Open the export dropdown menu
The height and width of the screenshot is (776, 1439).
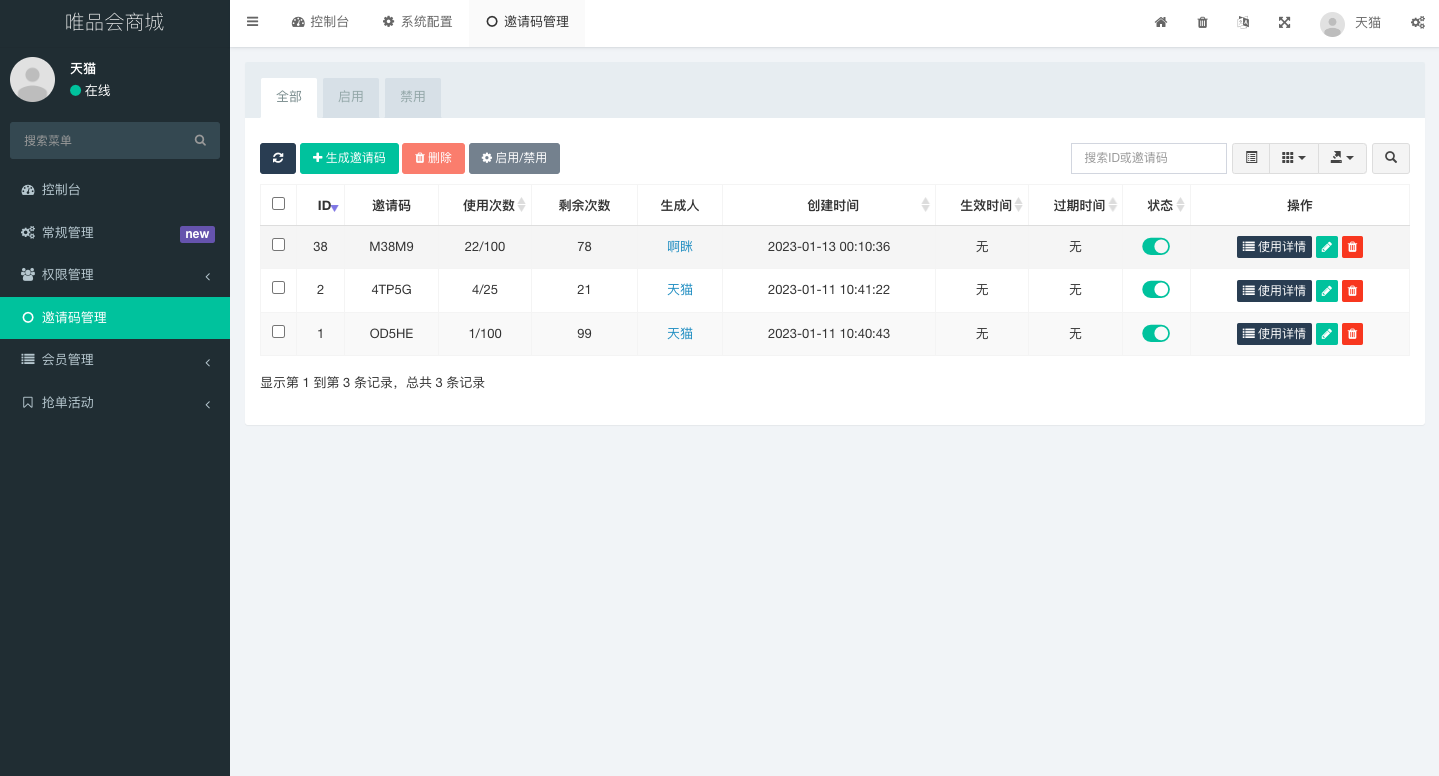[x=1342, y=158]
